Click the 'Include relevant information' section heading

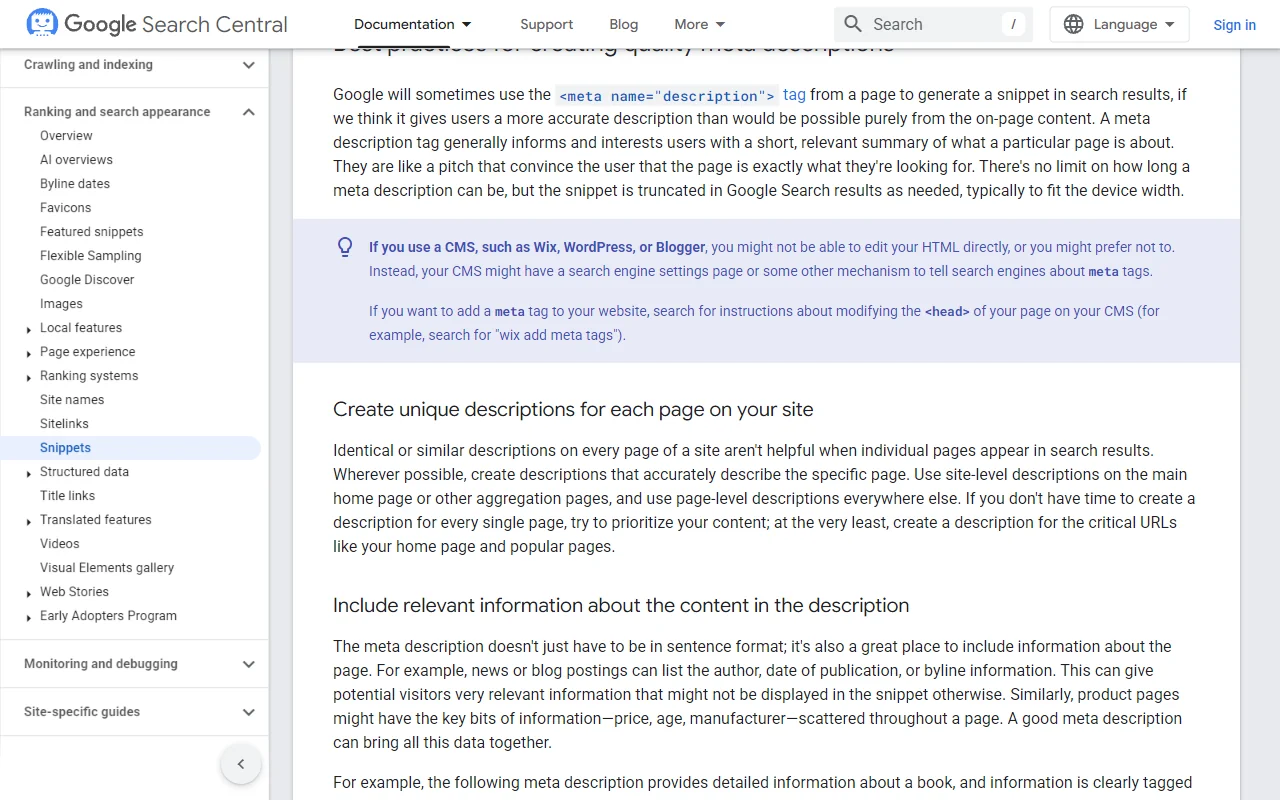point(621,606)
